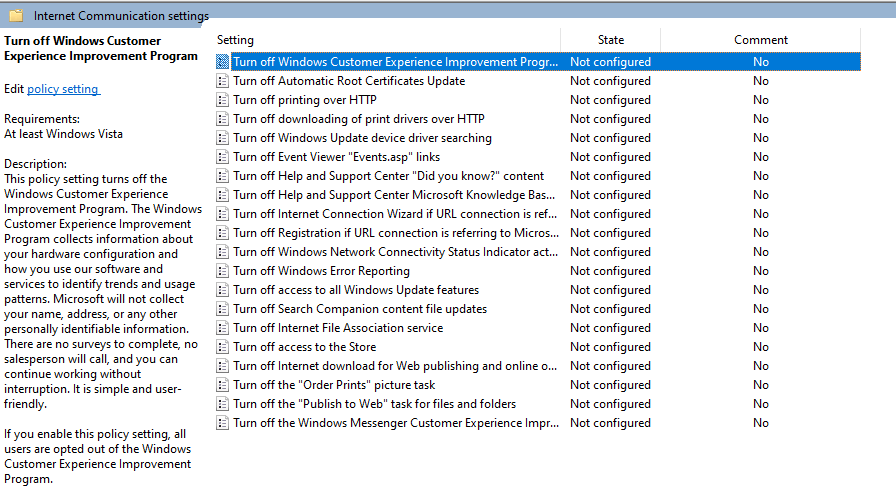896x486 pixels.
Task: Click policy icon beside Event Viewer Events.asp links
Action: [x=222, y=157]
